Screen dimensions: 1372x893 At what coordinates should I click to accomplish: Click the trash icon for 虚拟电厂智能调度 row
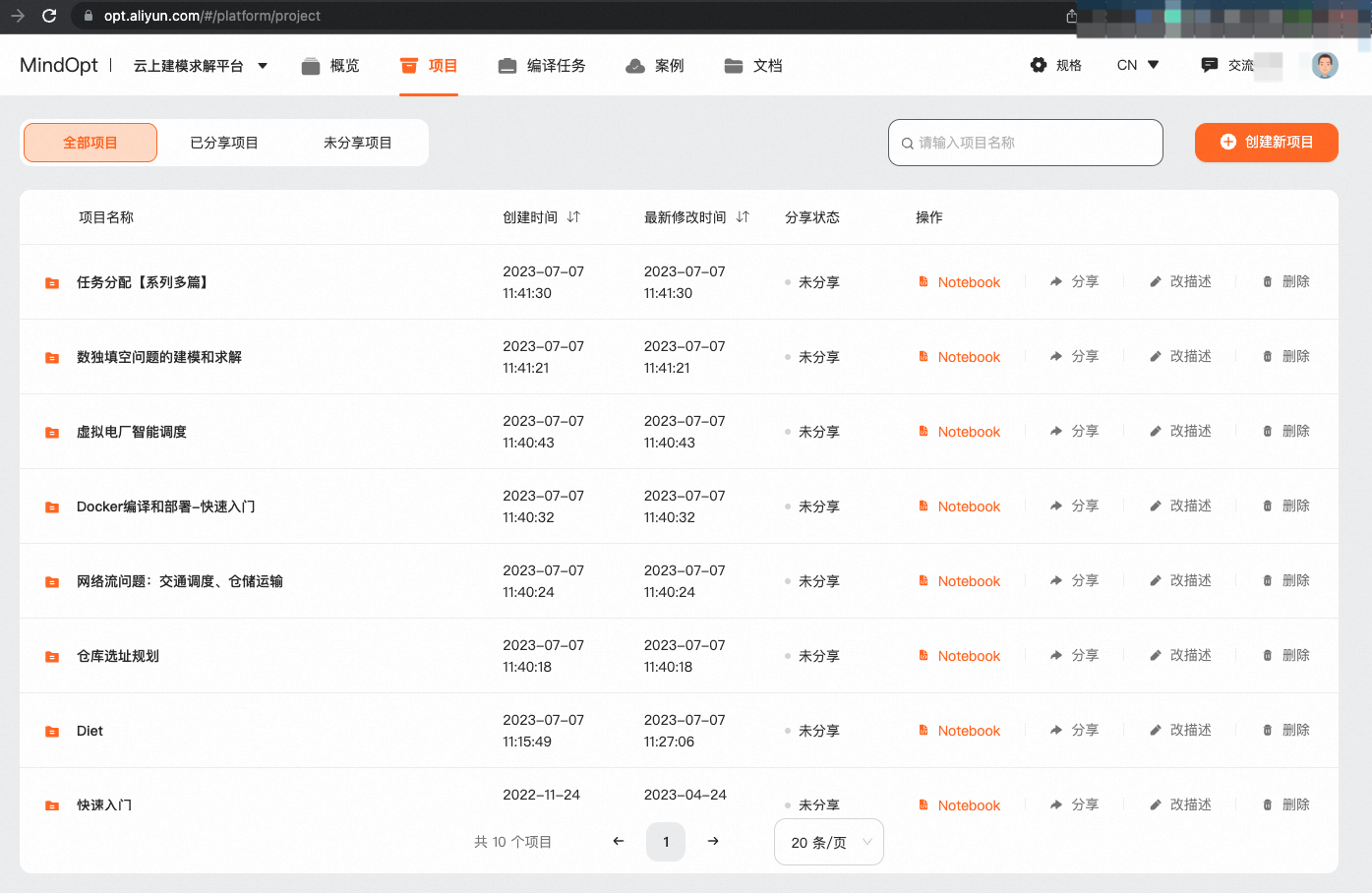point(1268,432)
